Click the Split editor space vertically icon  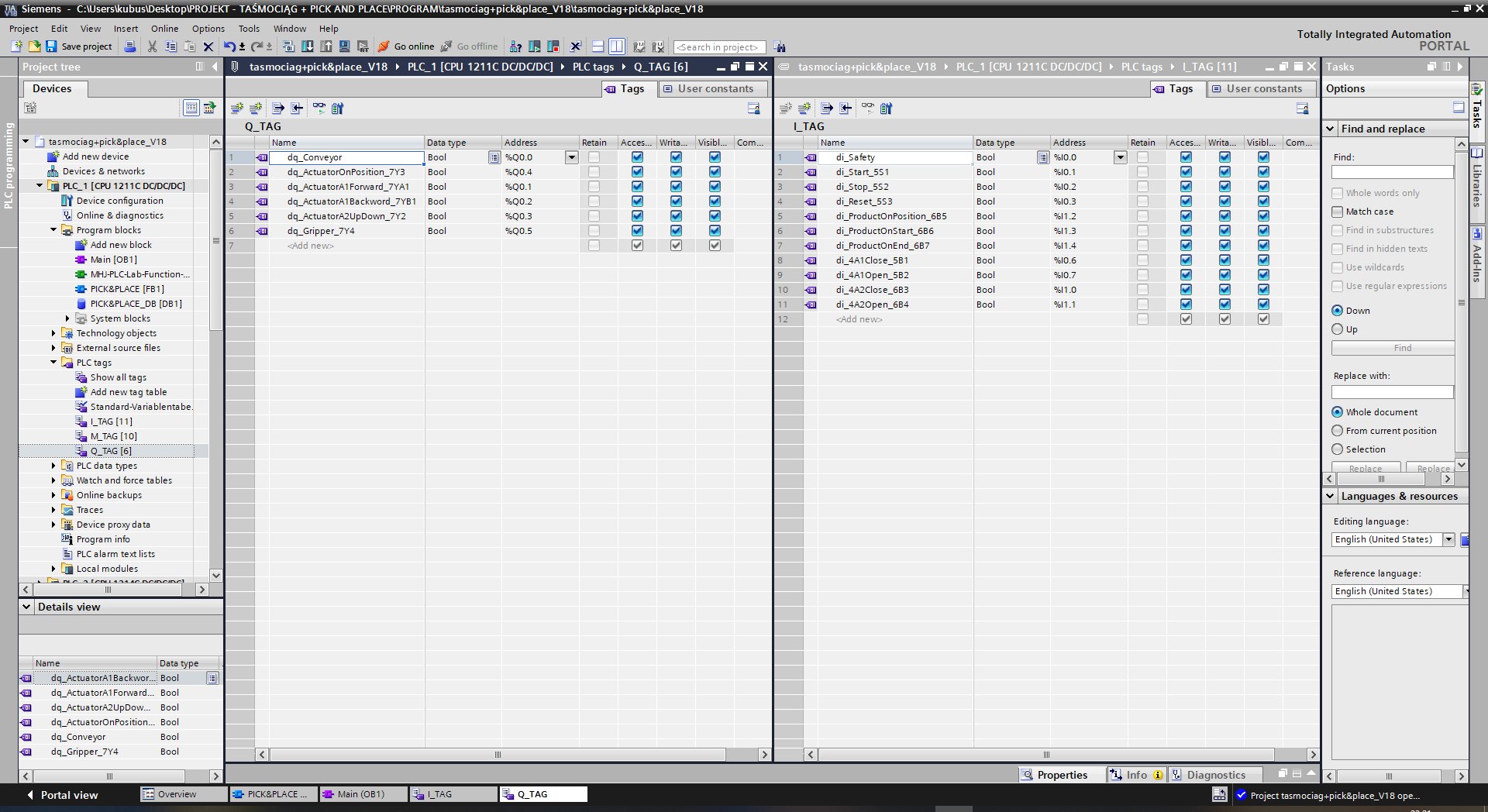617,46
